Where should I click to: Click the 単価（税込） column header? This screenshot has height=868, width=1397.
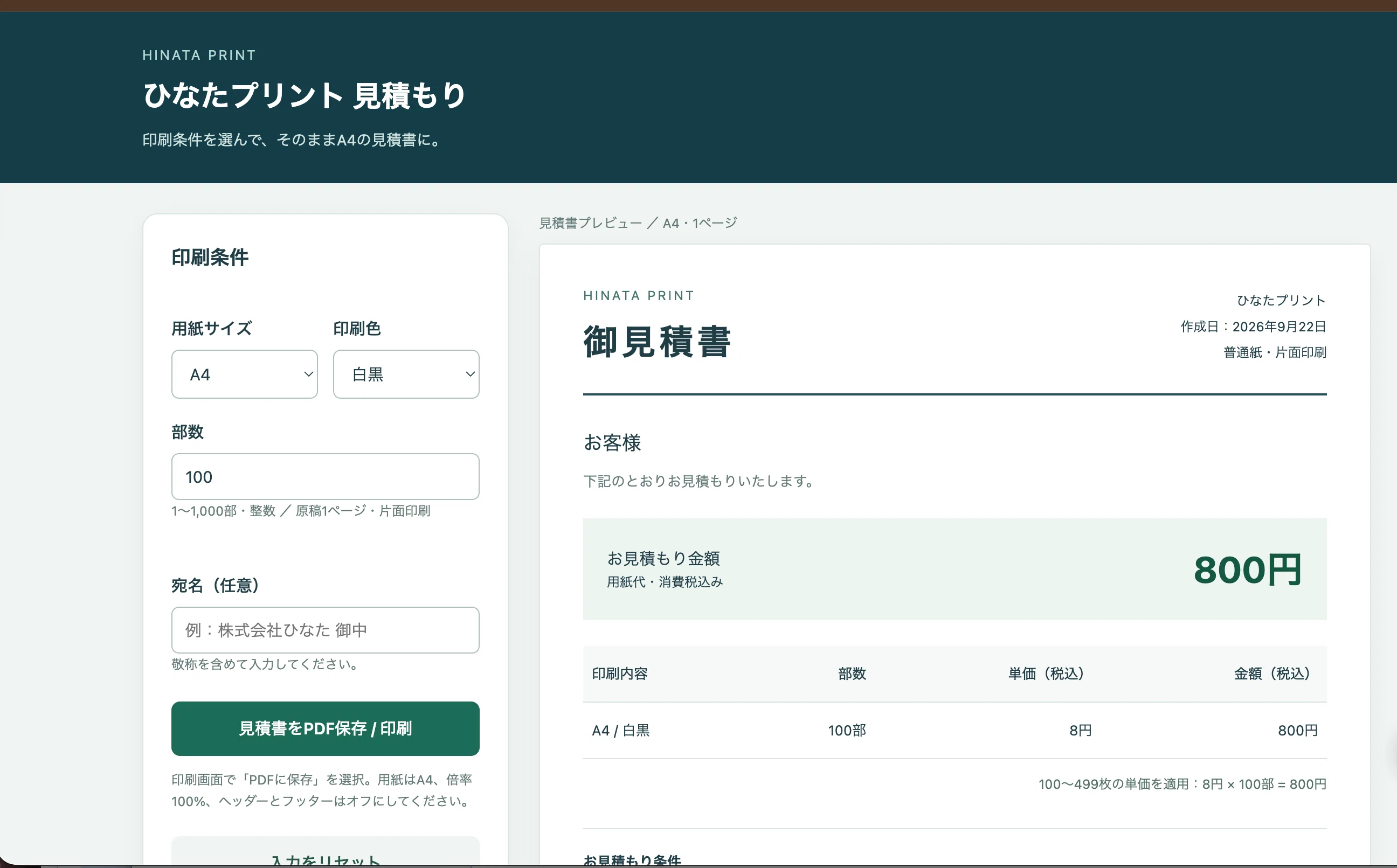(1046, 673)
